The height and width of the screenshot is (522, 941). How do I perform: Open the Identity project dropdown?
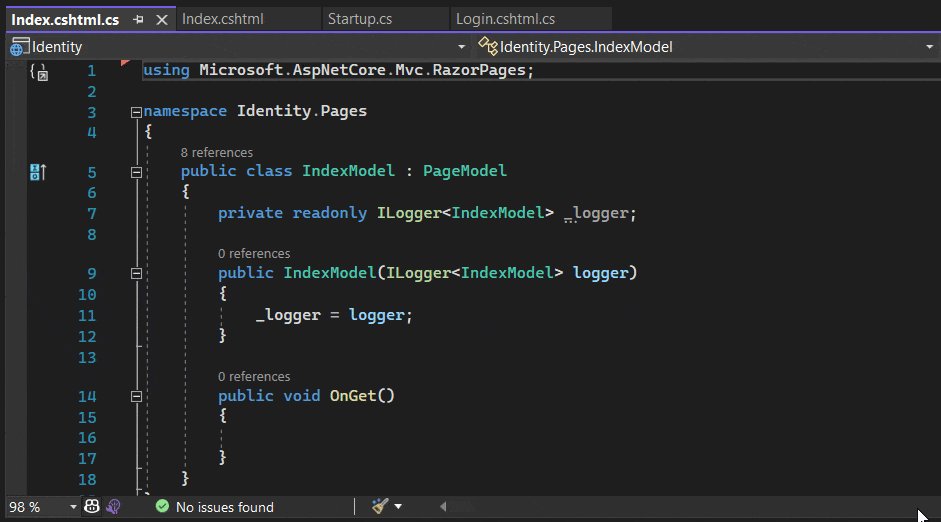(x=461, y=47)
